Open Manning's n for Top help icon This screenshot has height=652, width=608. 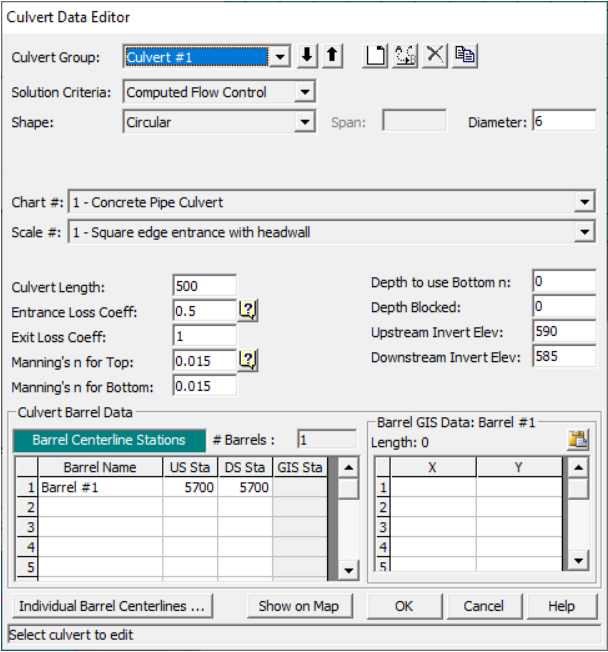click(x=248, y=360)
